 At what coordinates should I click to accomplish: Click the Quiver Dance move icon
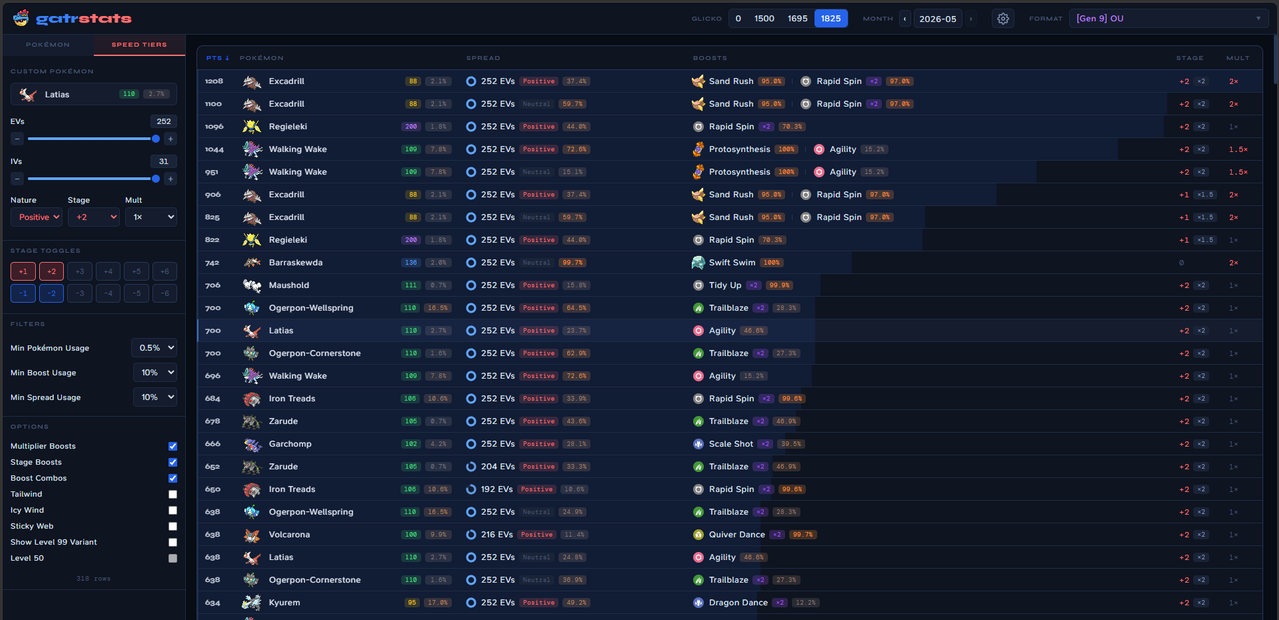(698, 535)
